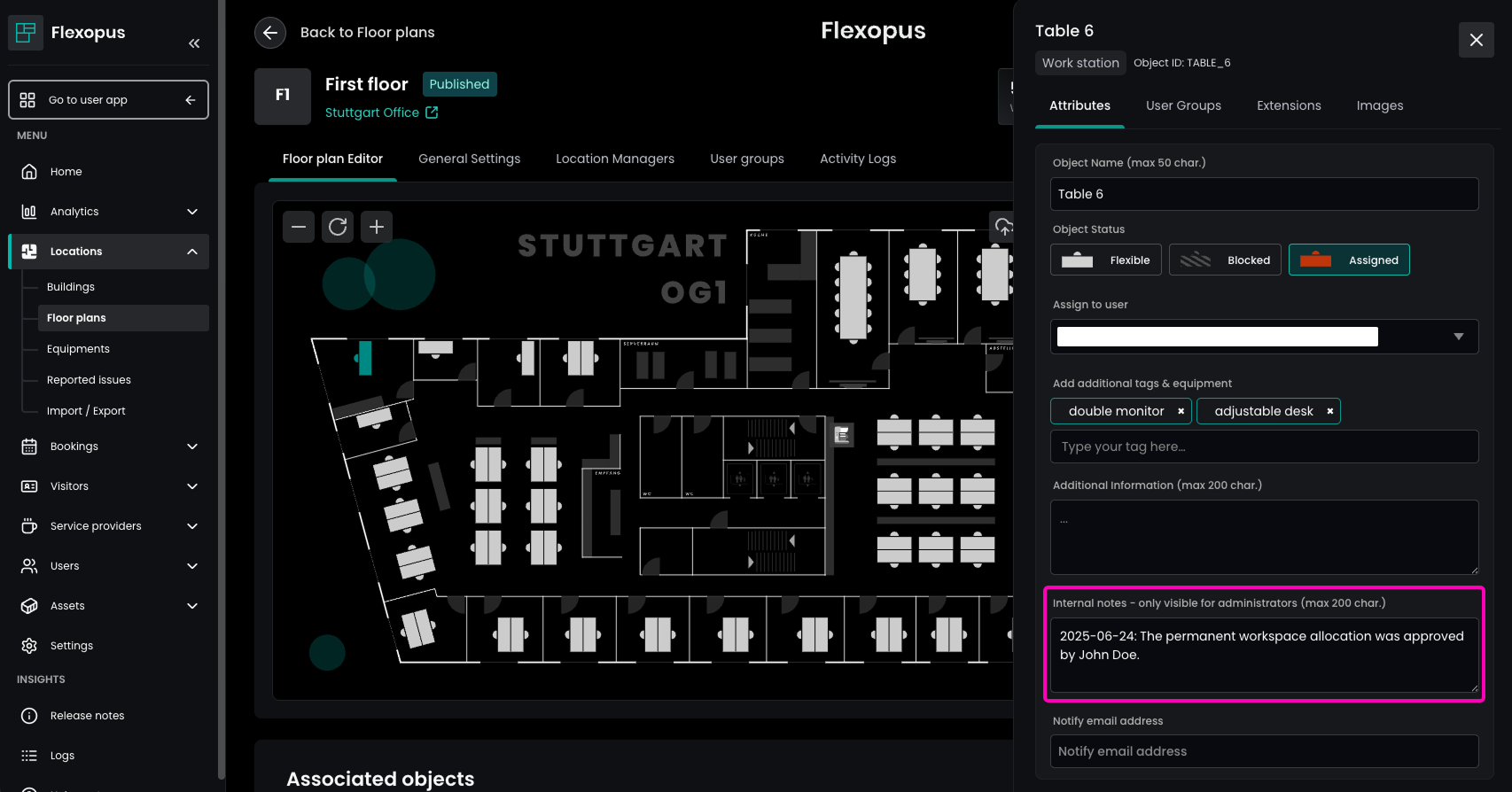
Task: Select the Assigned object status
Action: tap(1348, 260)
